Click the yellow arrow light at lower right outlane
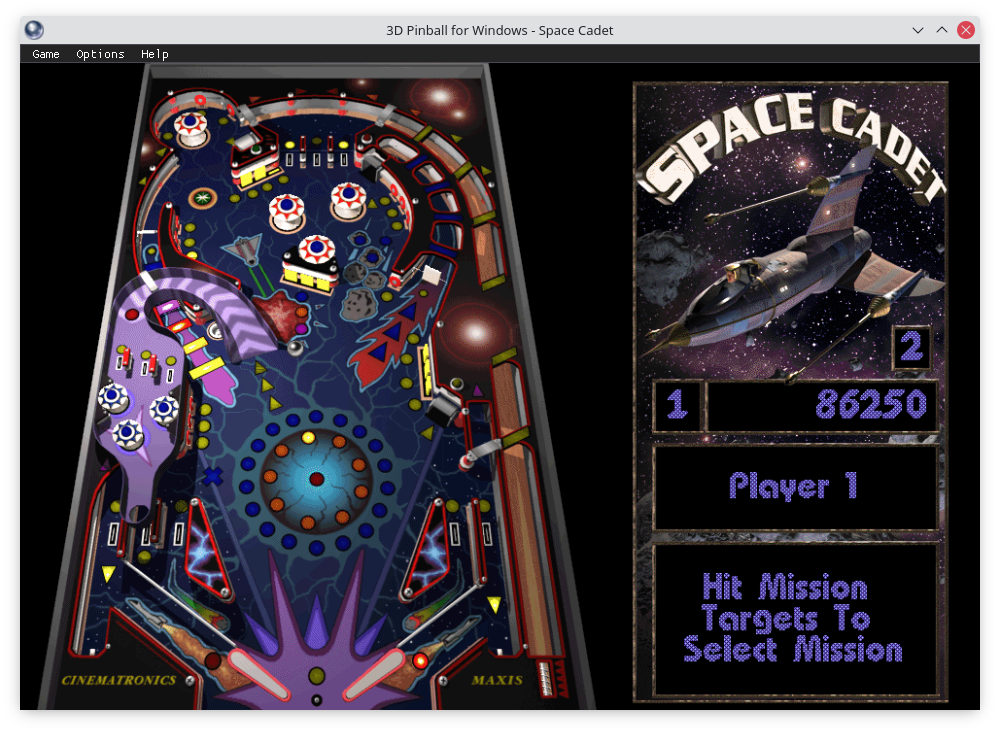1000x734 pixels. 494,603
